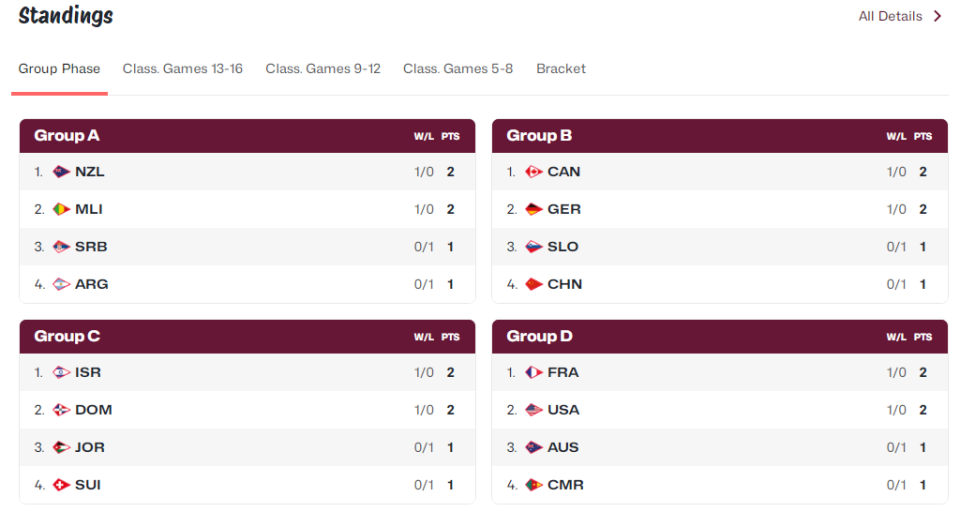
Task: Select the Canada flag icon
Action: click(x=533, y=172)
